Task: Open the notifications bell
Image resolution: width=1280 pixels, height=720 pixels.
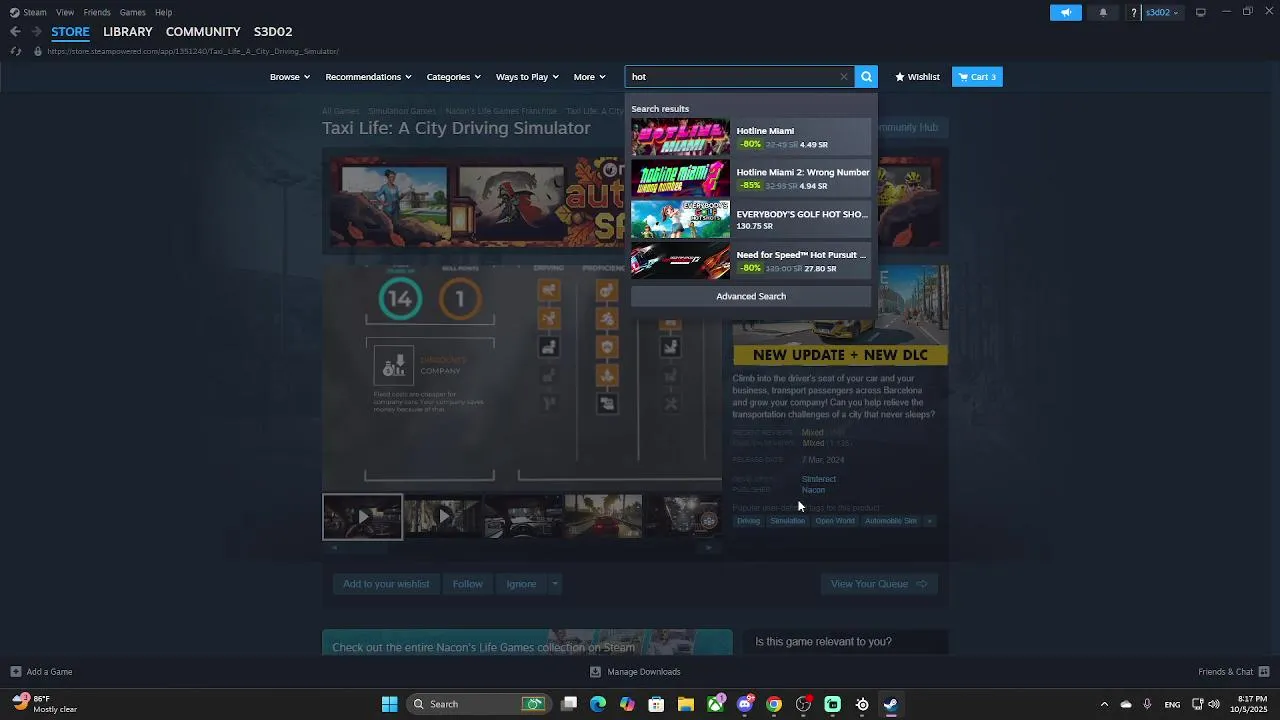Action: pyautogui.click(x=1103, y=12)
